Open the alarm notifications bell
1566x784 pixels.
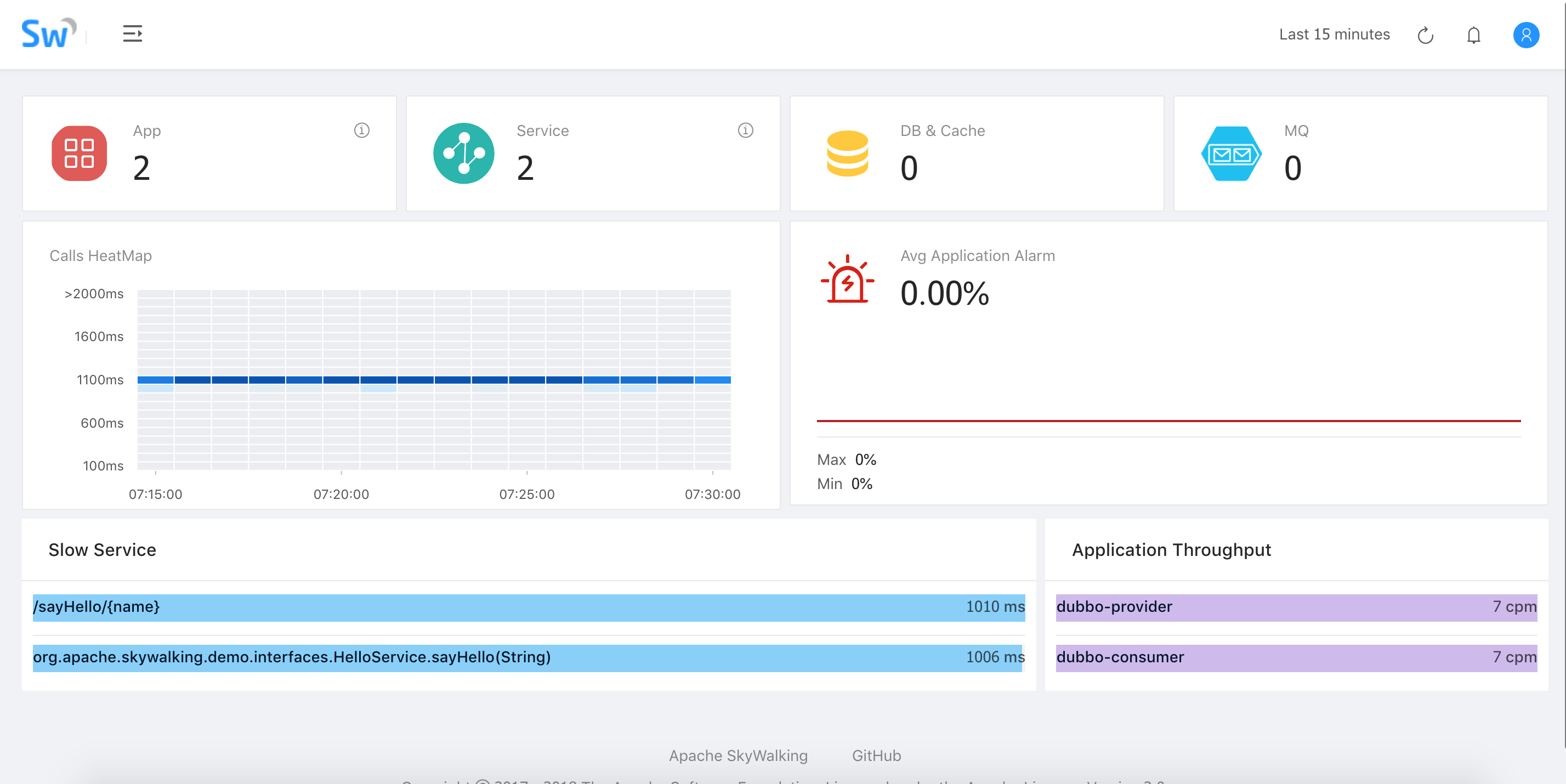1473,35
